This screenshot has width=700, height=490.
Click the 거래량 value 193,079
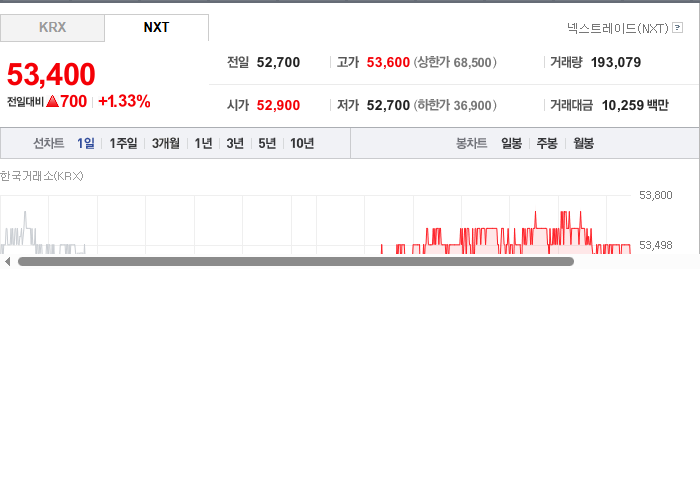click(616, 62)
